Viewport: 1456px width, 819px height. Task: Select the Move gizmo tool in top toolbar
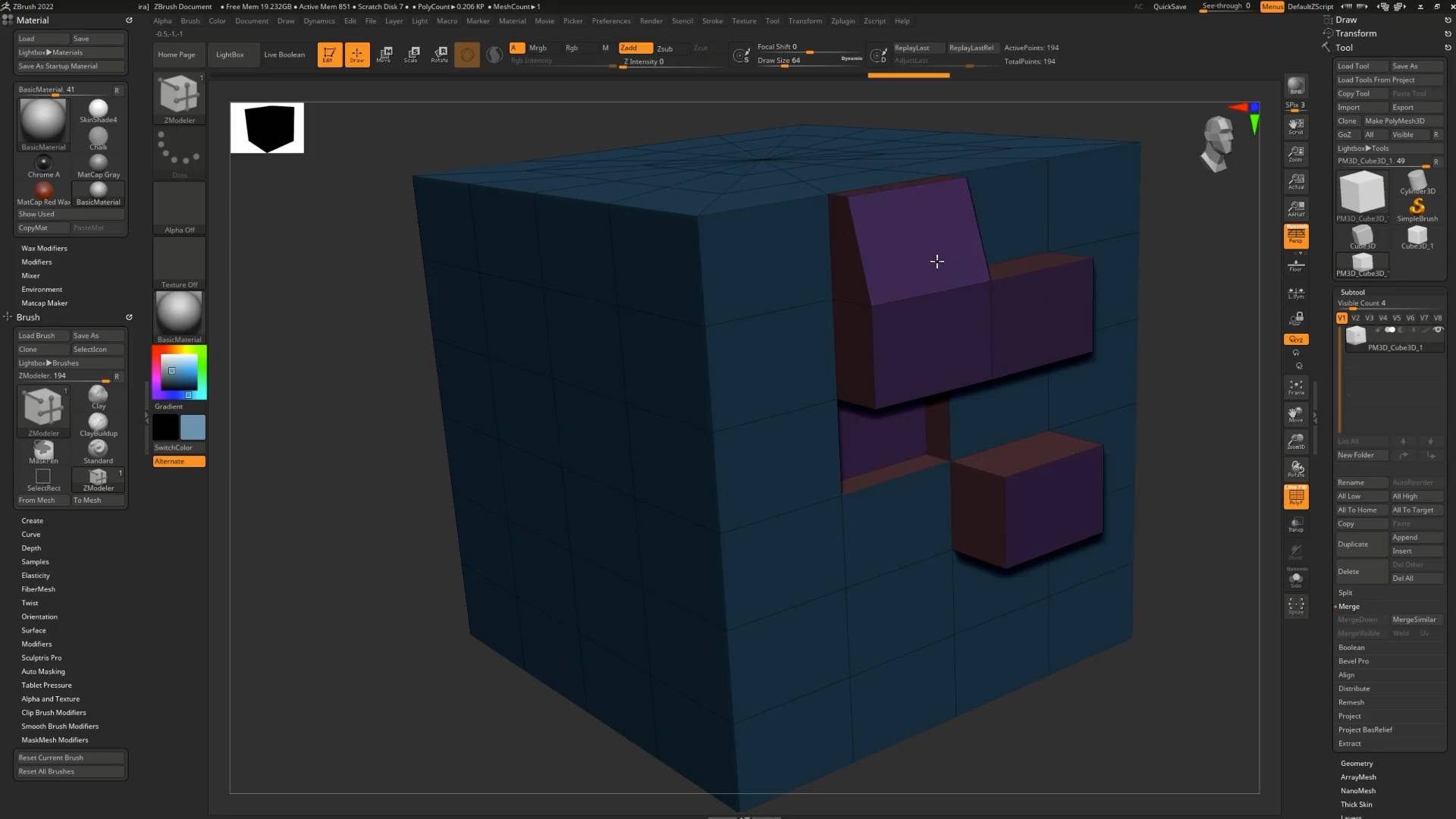[384, 54]
